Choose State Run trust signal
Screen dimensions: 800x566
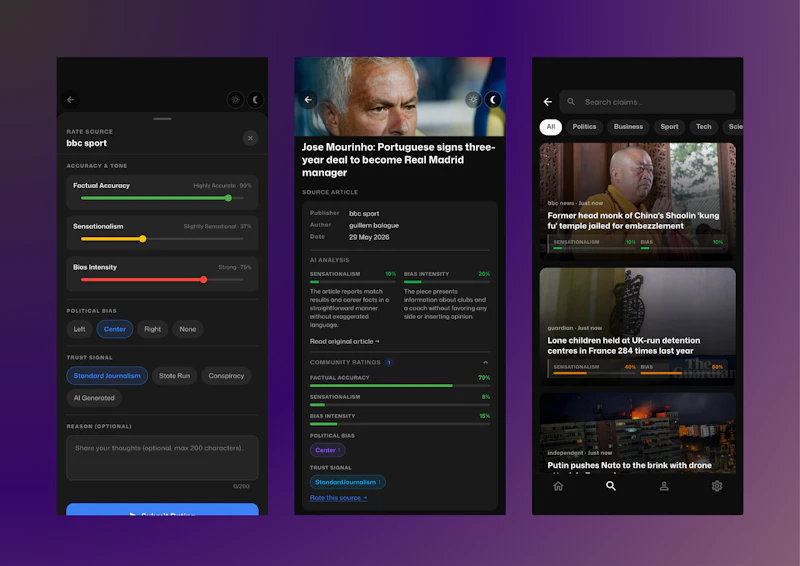(x=174, y=376)
